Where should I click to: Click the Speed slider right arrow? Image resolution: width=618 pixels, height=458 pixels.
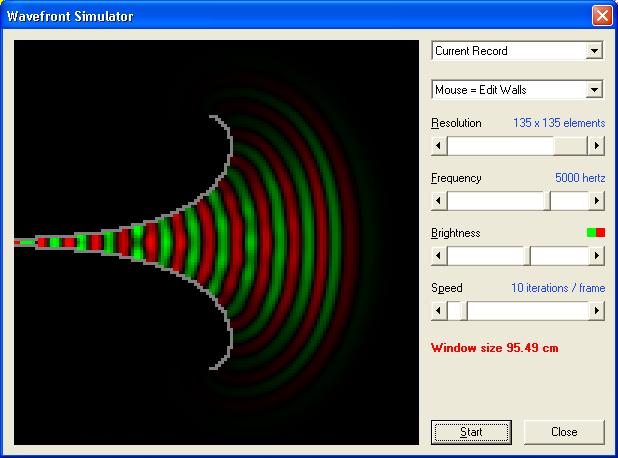coord(596,311)
